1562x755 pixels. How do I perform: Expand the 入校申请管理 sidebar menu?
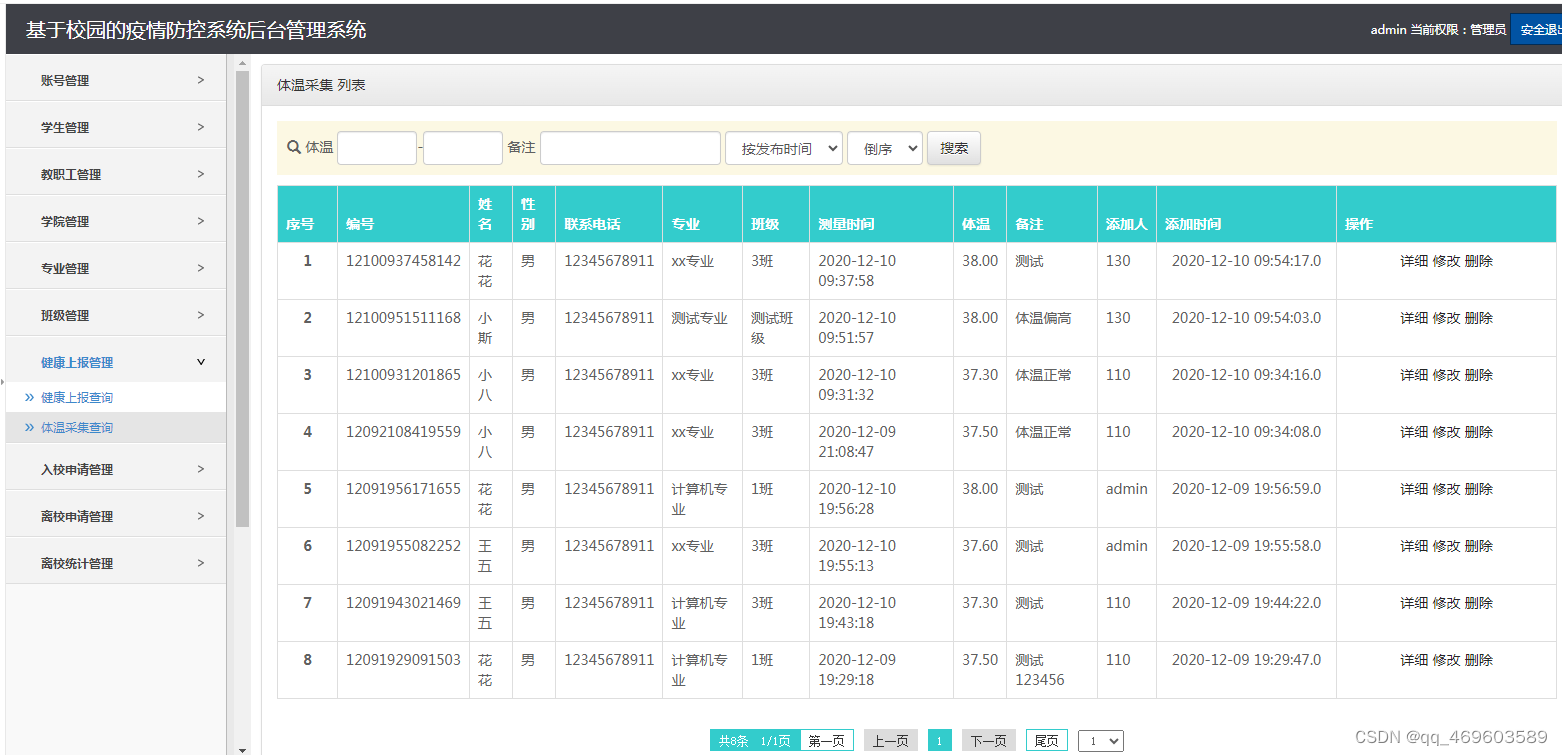(116, 469)
